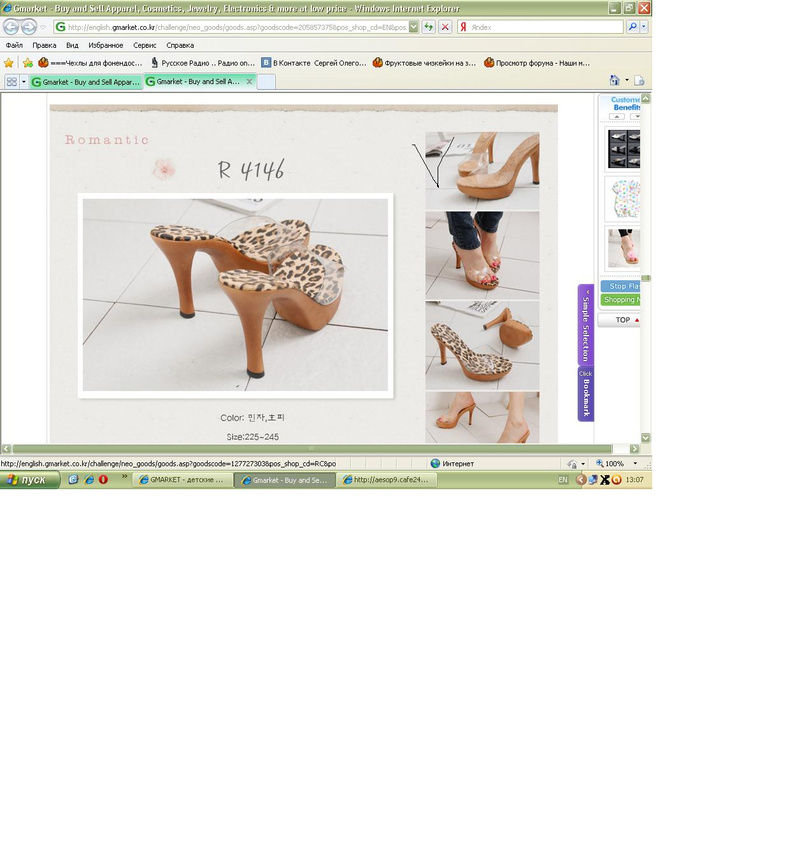Open the tab list dropdown arrow

[x=24, y=82]
